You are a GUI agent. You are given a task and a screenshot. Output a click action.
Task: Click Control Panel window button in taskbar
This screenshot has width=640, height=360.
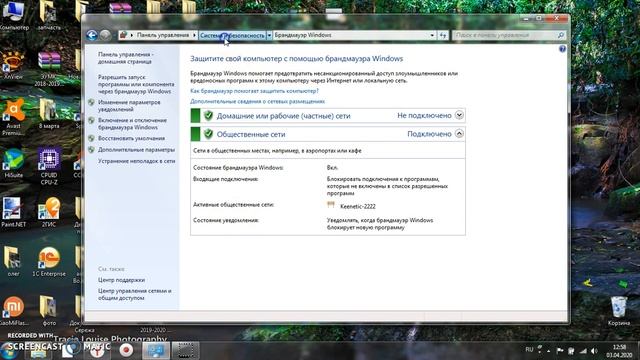click(156, 350)
